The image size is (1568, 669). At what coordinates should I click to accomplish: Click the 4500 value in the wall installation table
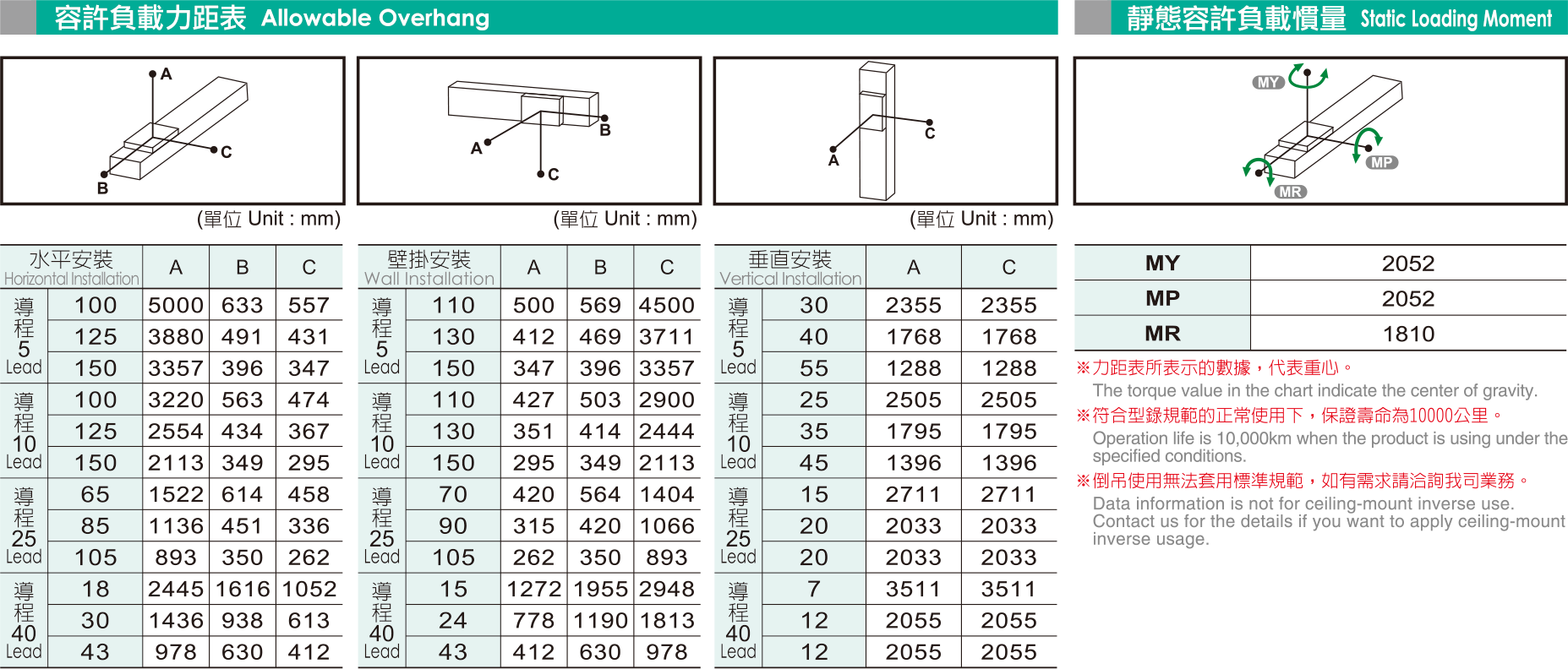667,305
